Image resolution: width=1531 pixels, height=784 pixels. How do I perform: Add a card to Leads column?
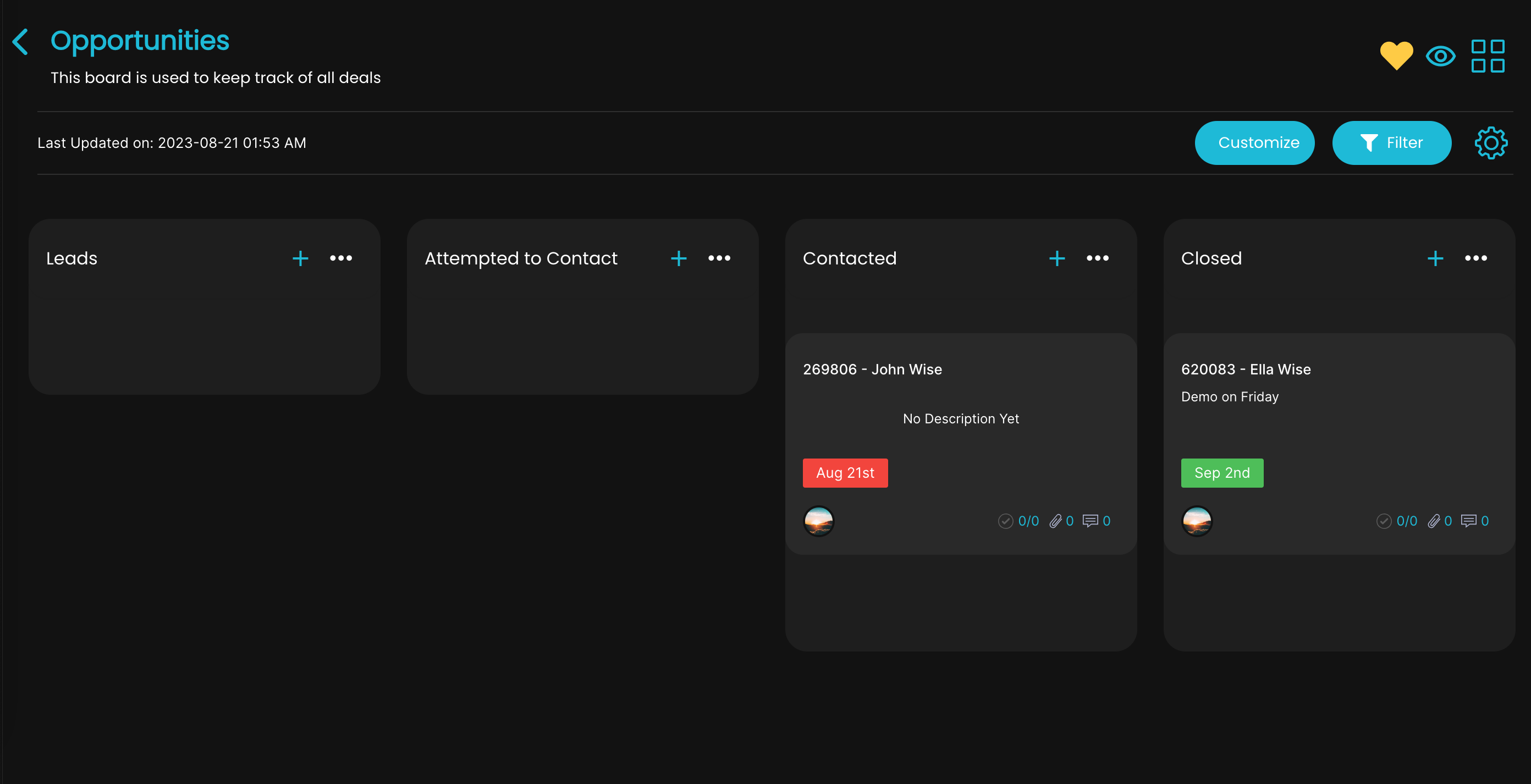pos(300,258)
